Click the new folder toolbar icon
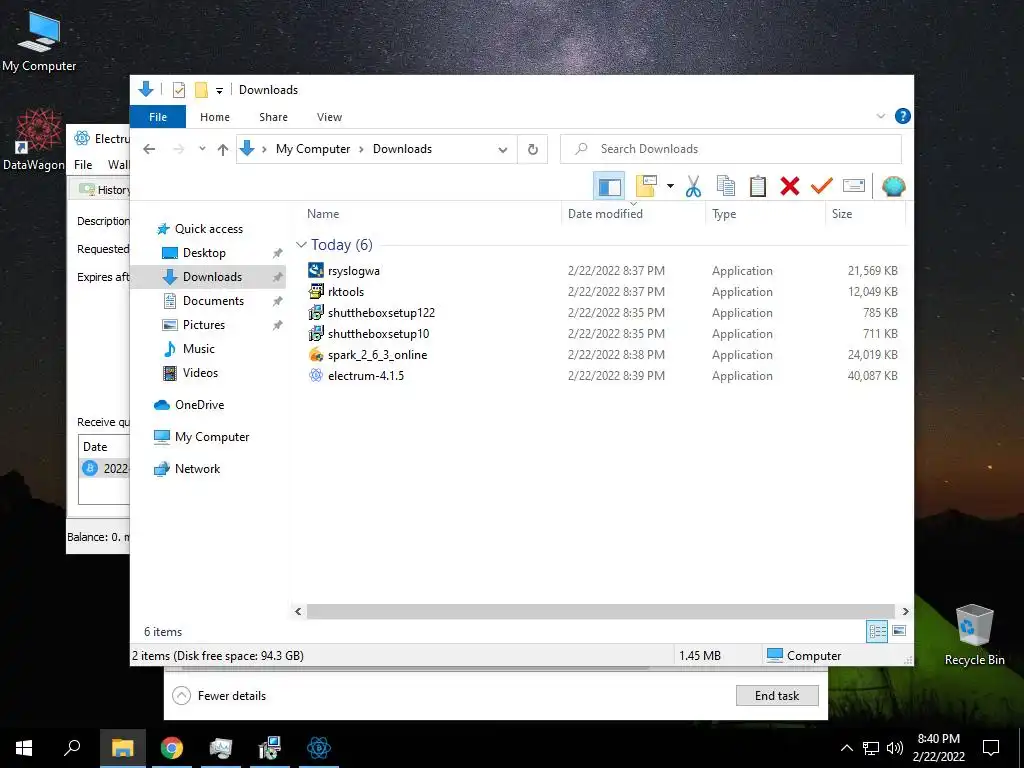This screenshot has height=768, width=1024. 646,186
